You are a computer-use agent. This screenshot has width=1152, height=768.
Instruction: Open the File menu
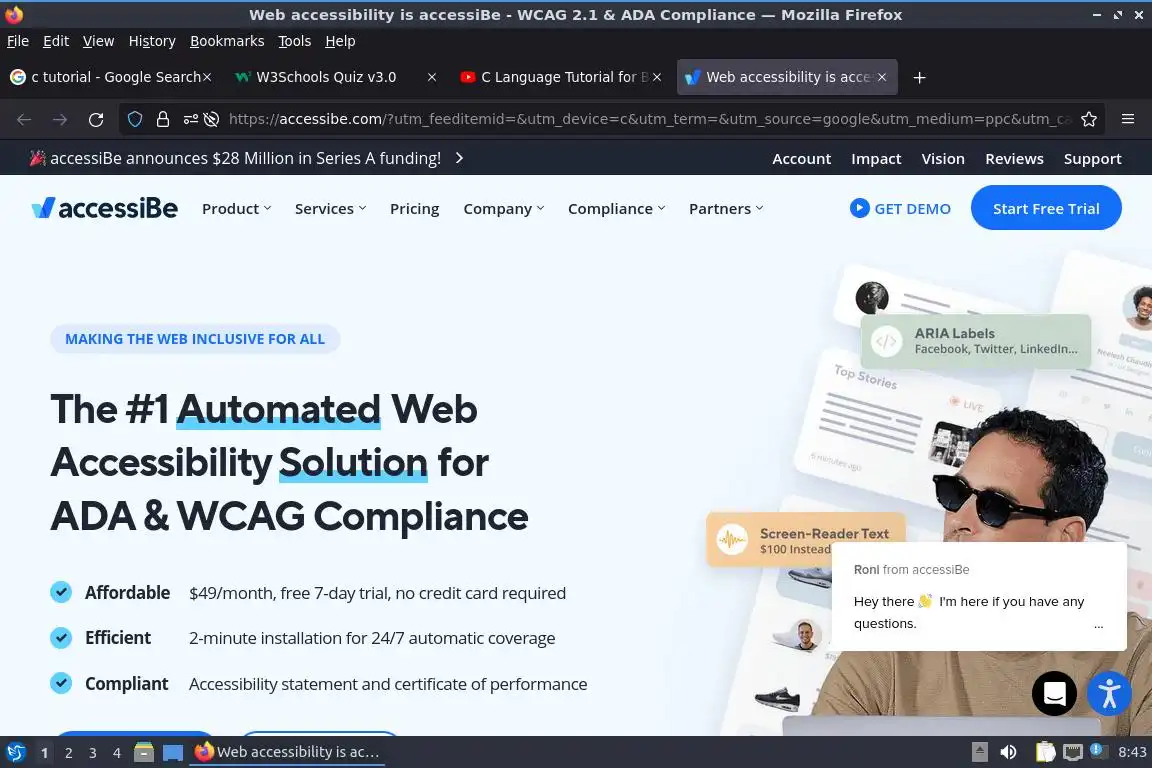[18, 41]
